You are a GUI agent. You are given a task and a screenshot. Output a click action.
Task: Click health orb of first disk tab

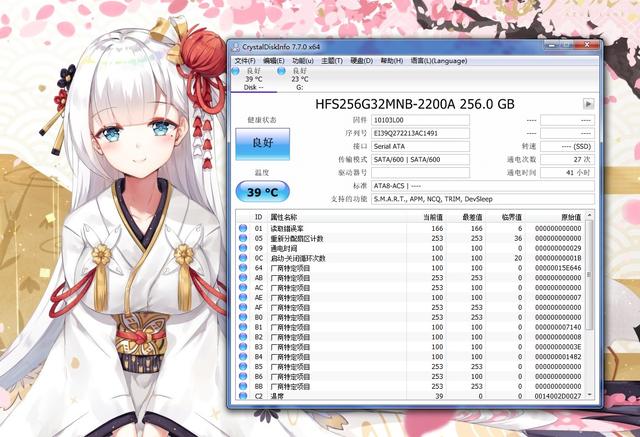[x=236, y=71]
